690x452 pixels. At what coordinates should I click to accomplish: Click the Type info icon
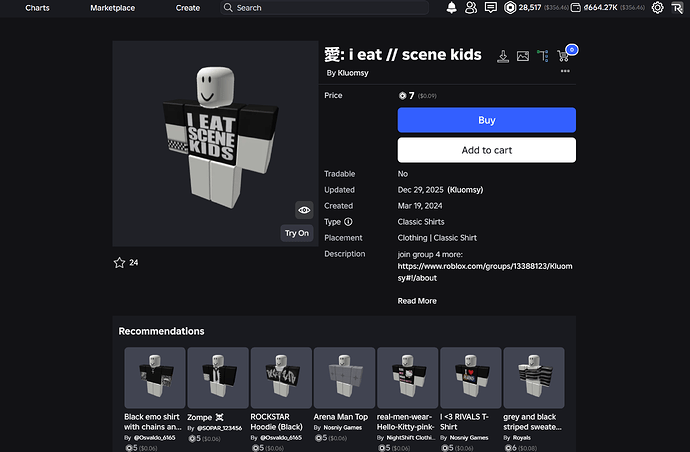tap(348, 222)
